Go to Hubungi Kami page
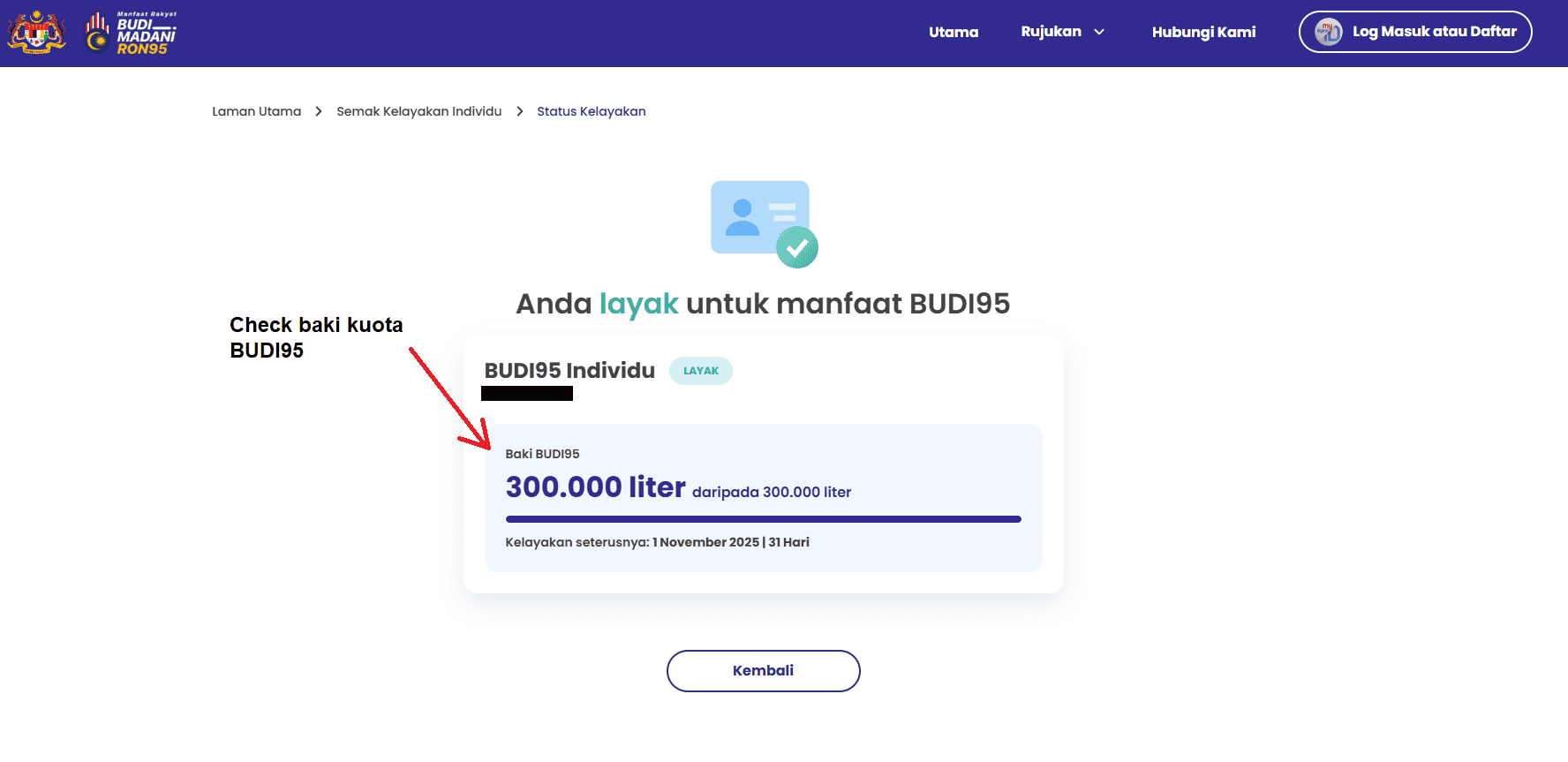Viewport: 1568px width, 762px height. pos(1203,32)
